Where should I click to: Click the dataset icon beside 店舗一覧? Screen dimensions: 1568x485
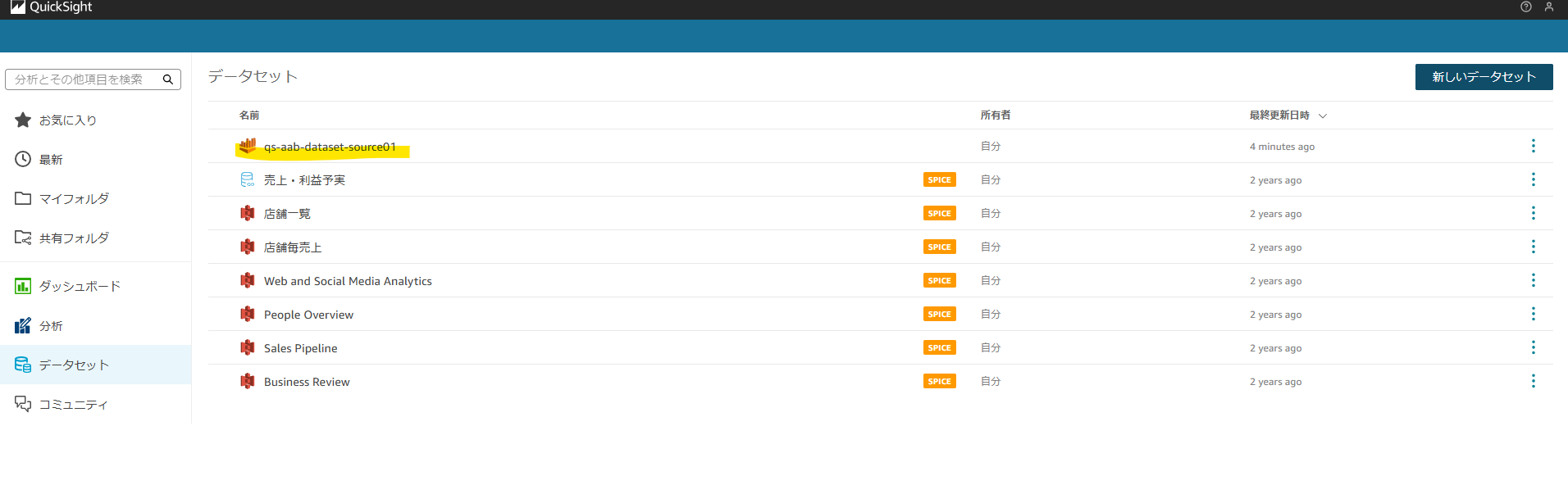click(x=248, y=213)
